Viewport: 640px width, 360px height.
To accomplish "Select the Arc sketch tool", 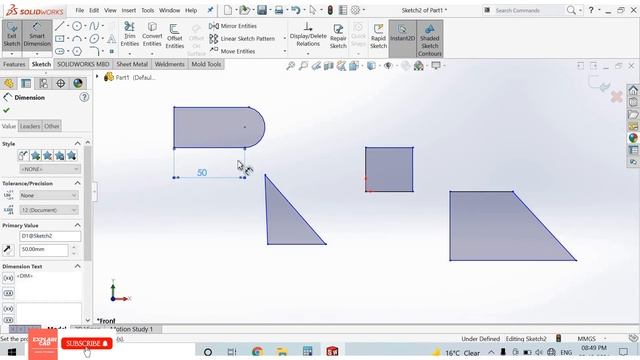I will click(77, 39).
